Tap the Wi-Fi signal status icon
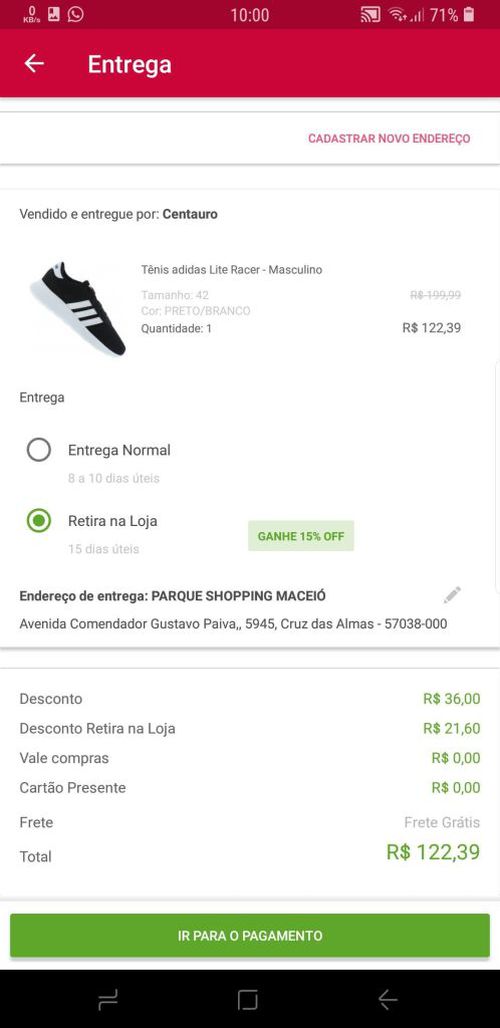The width and height of the screenshot is (500, 1028). click(397, 14)
